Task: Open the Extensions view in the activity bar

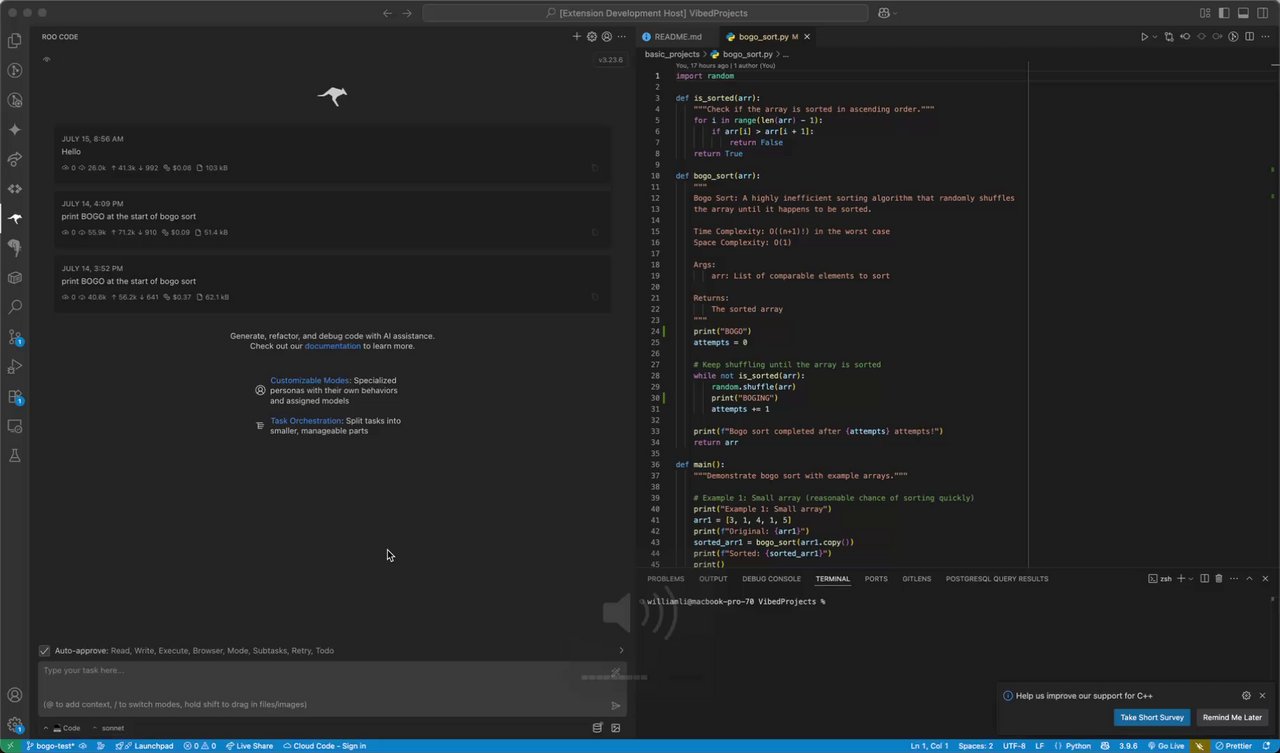Action: [x=15, y=396]
